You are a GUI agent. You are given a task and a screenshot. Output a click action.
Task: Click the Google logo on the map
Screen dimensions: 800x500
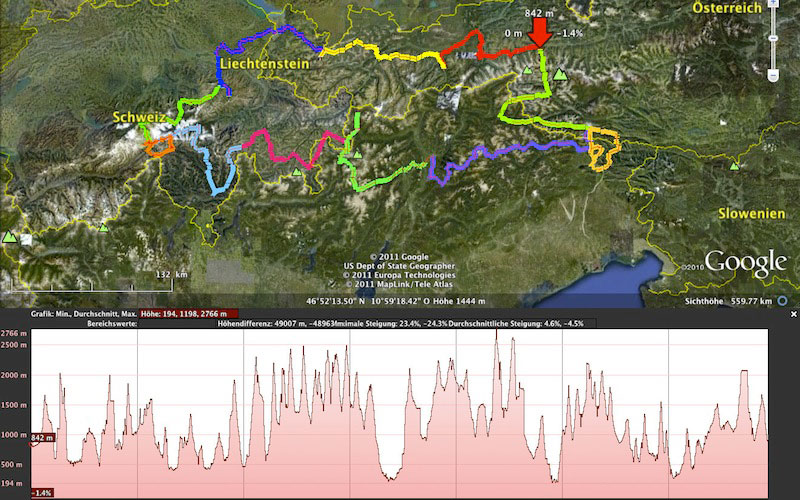pos(745,262)
